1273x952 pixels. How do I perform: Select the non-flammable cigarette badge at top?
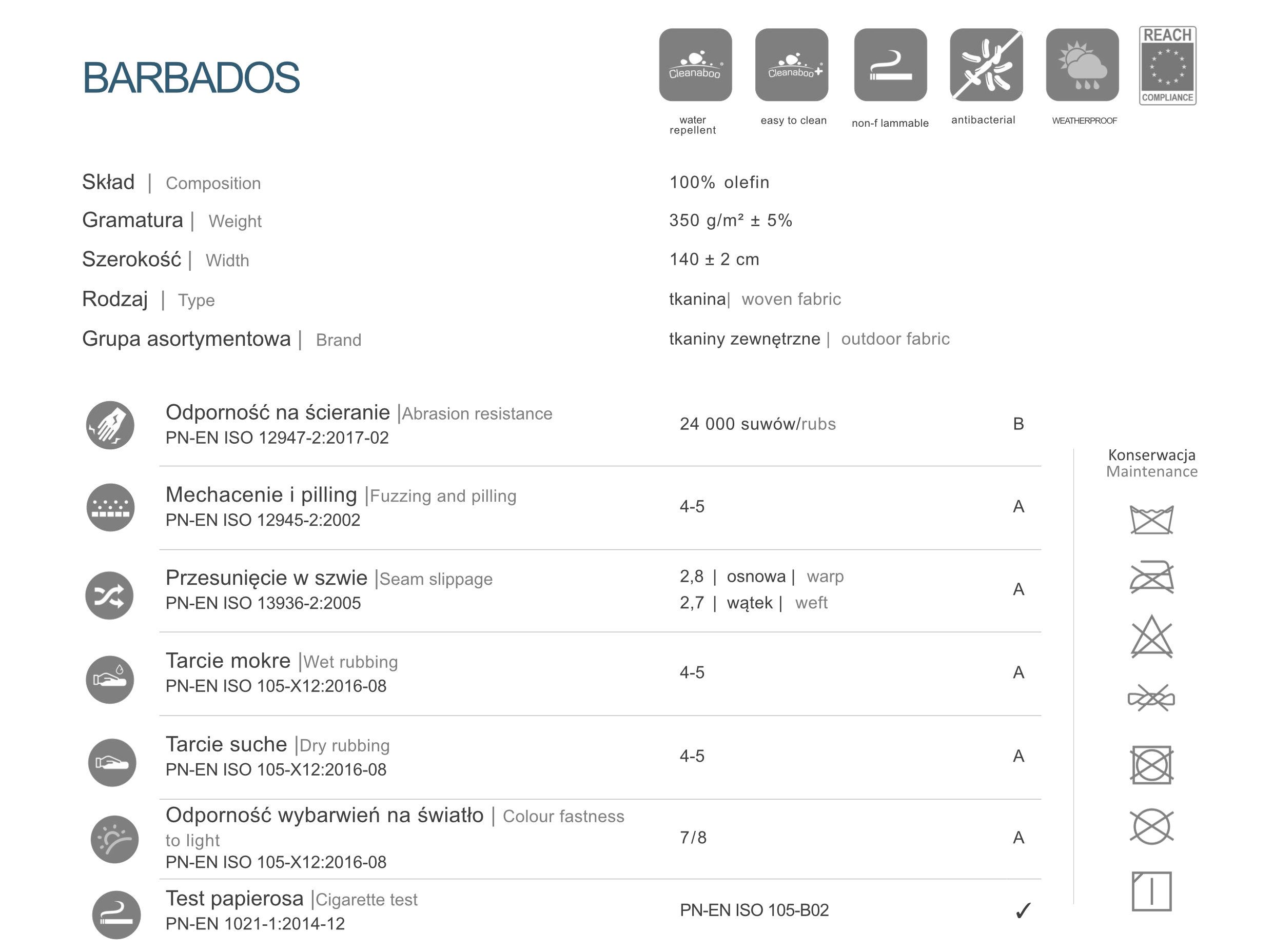(x=890, y=65)
